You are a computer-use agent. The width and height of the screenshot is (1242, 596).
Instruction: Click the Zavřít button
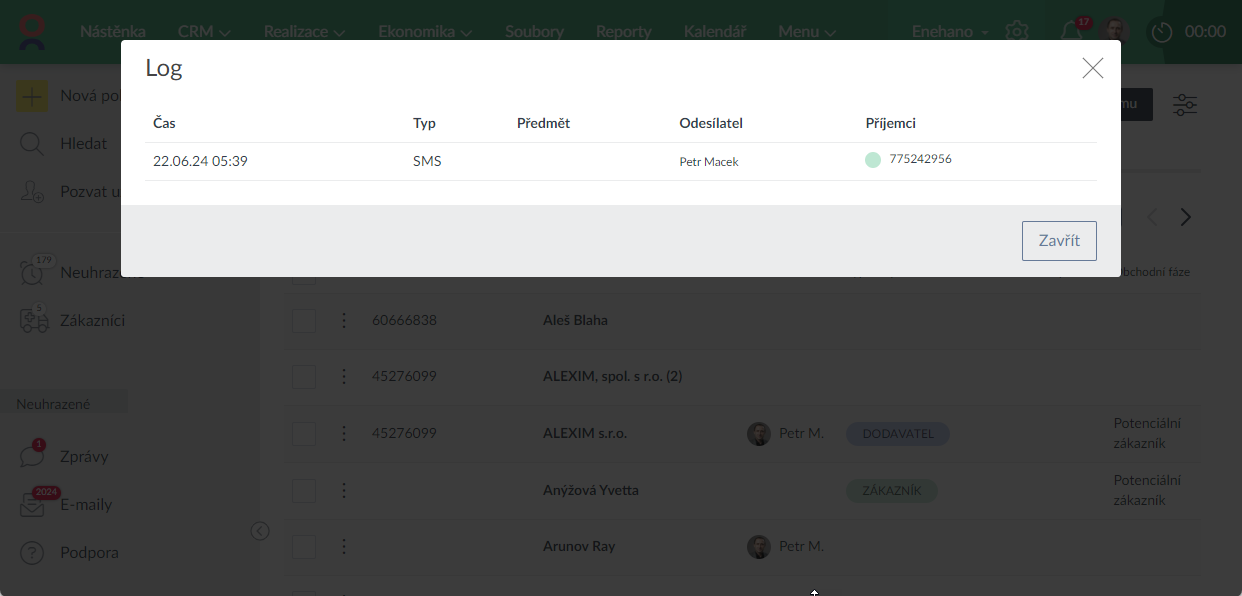tap(1059, 241)
